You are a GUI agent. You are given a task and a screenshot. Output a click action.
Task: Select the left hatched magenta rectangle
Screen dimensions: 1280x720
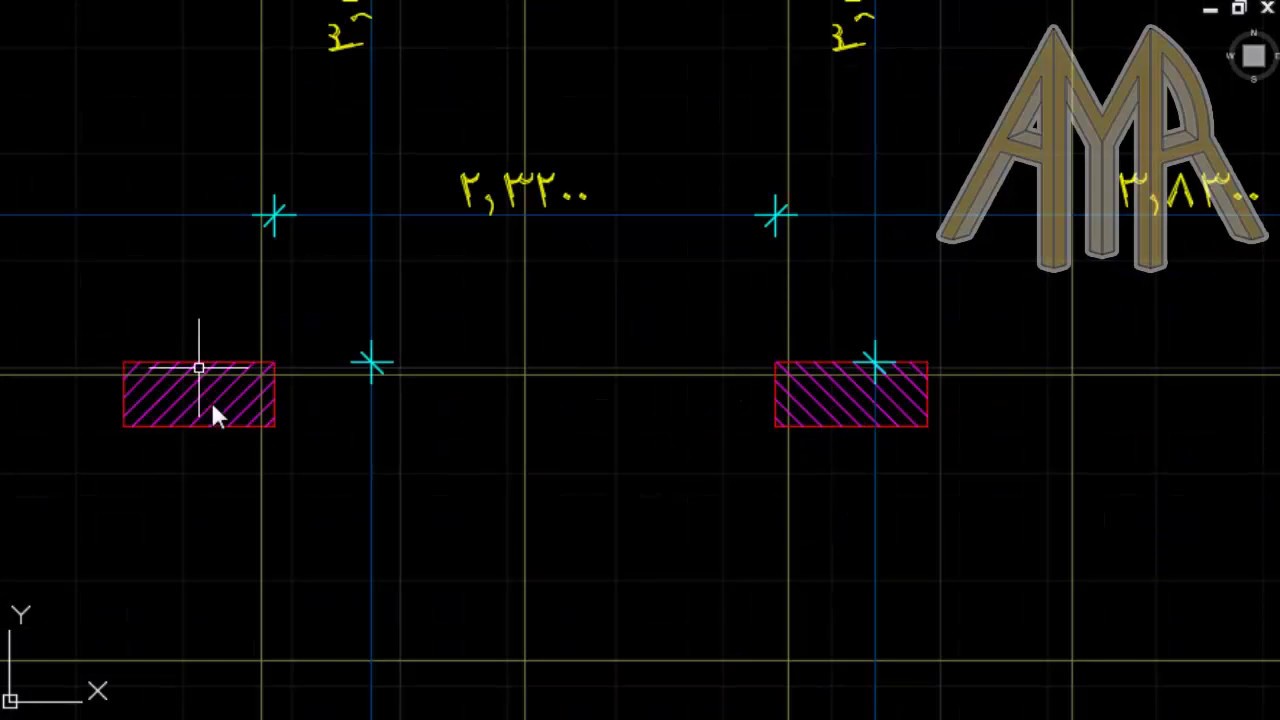point(199,395)
